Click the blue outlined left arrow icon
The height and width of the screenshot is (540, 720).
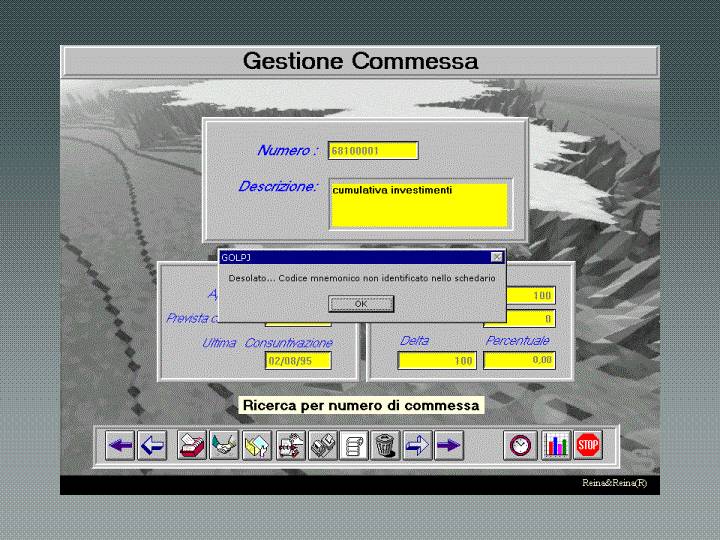pyautogui.click(x=152, y=446)
